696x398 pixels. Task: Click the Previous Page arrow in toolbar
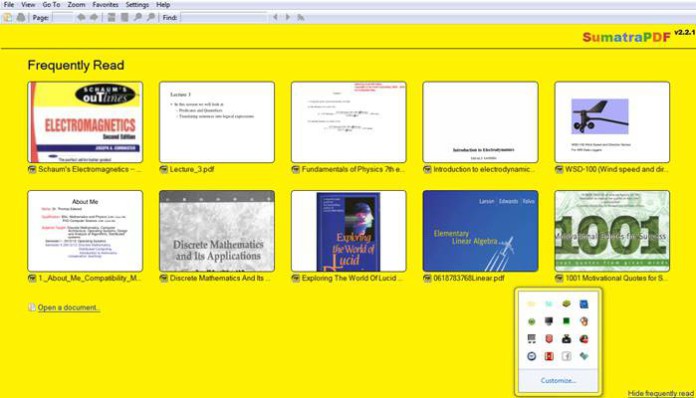(81, 17)
